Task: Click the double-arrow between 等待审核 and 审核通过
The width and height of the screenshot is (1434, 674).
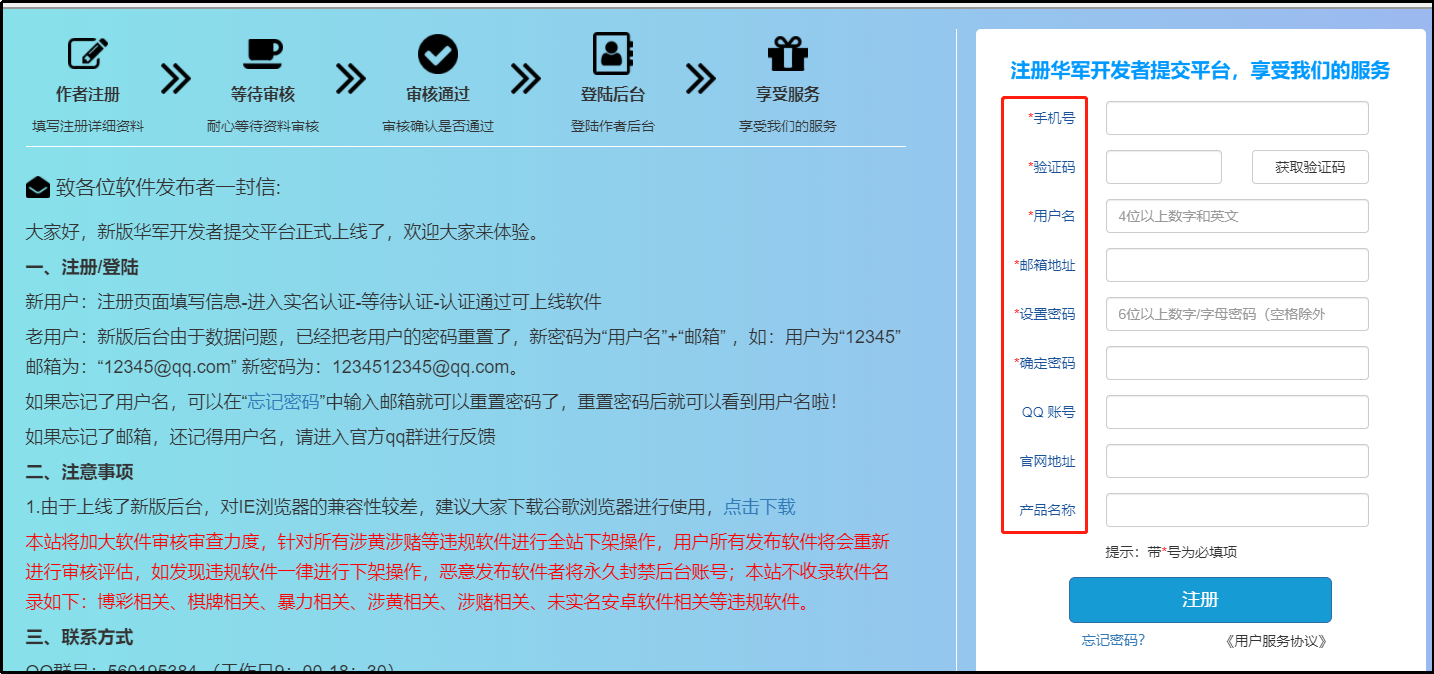Action: click(x=351, y=78)
